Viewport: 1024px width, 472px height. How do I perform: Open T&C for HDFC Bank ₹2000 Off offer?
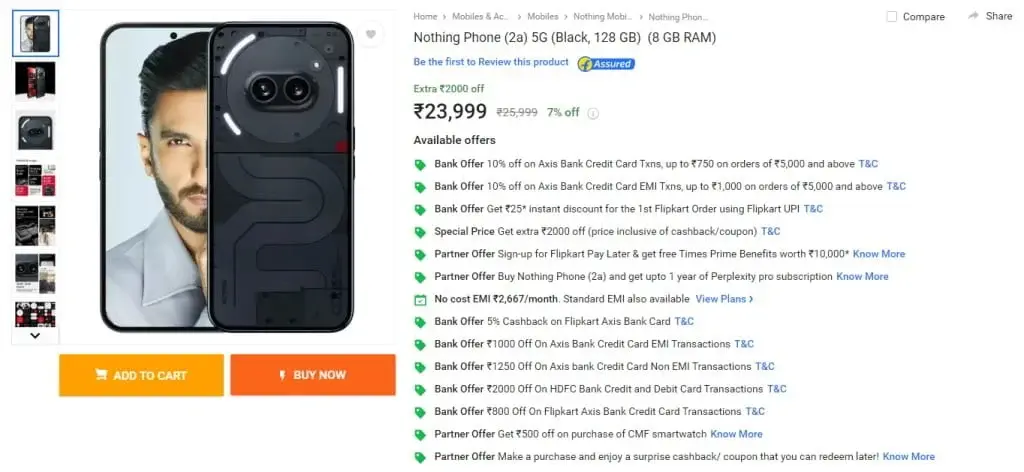point(776,388)
